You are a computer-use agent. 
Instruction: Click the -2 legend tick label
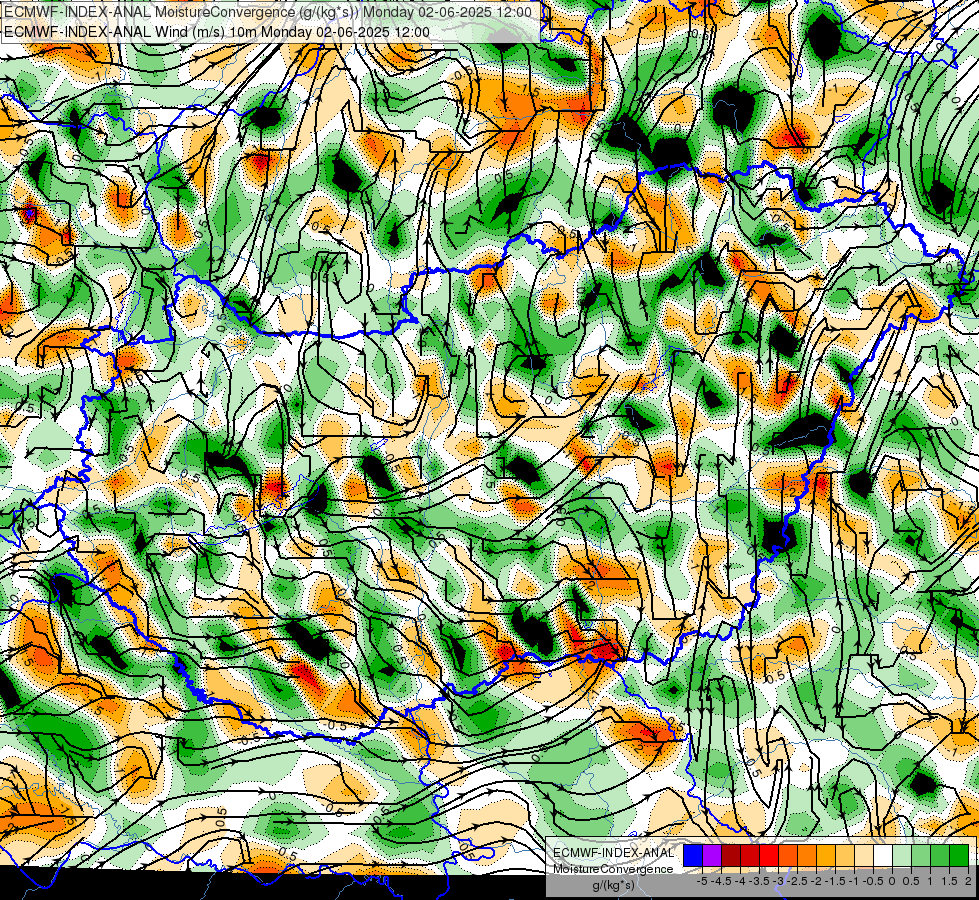(817, 881)
